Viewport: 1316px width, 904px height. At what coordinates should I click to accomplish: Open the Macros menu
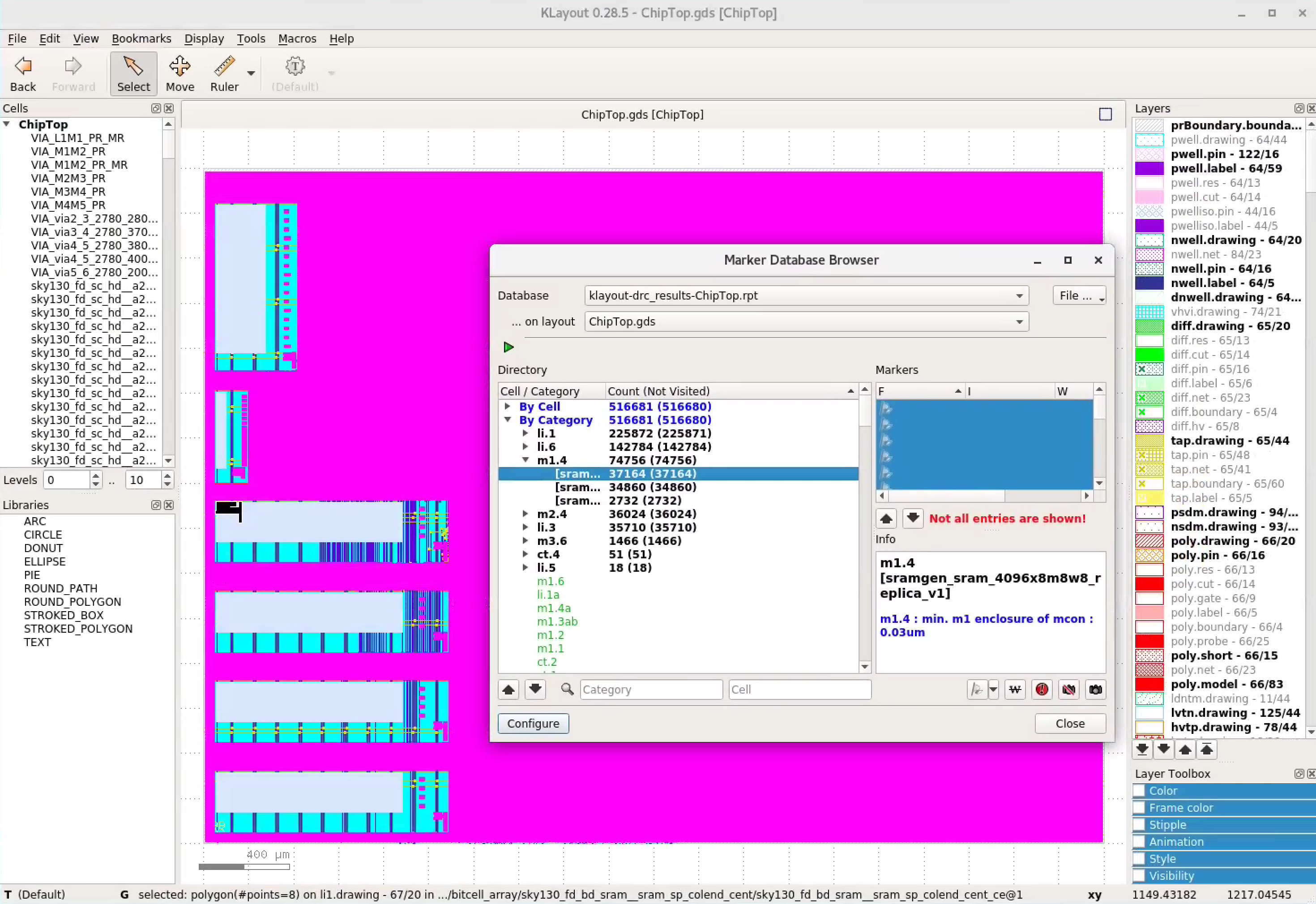297,39
